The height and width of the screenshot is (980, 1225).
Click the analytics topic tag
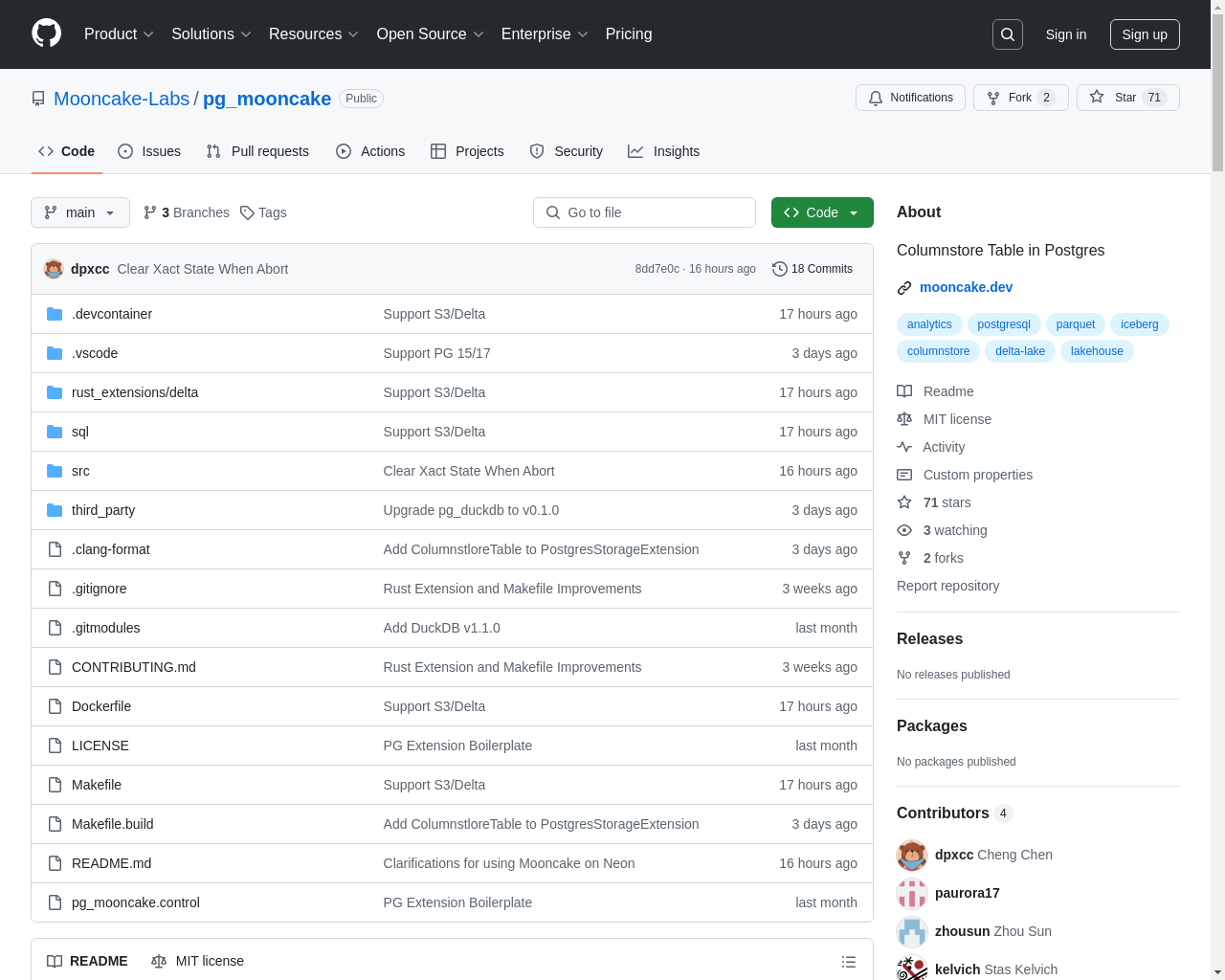(929, 324)
